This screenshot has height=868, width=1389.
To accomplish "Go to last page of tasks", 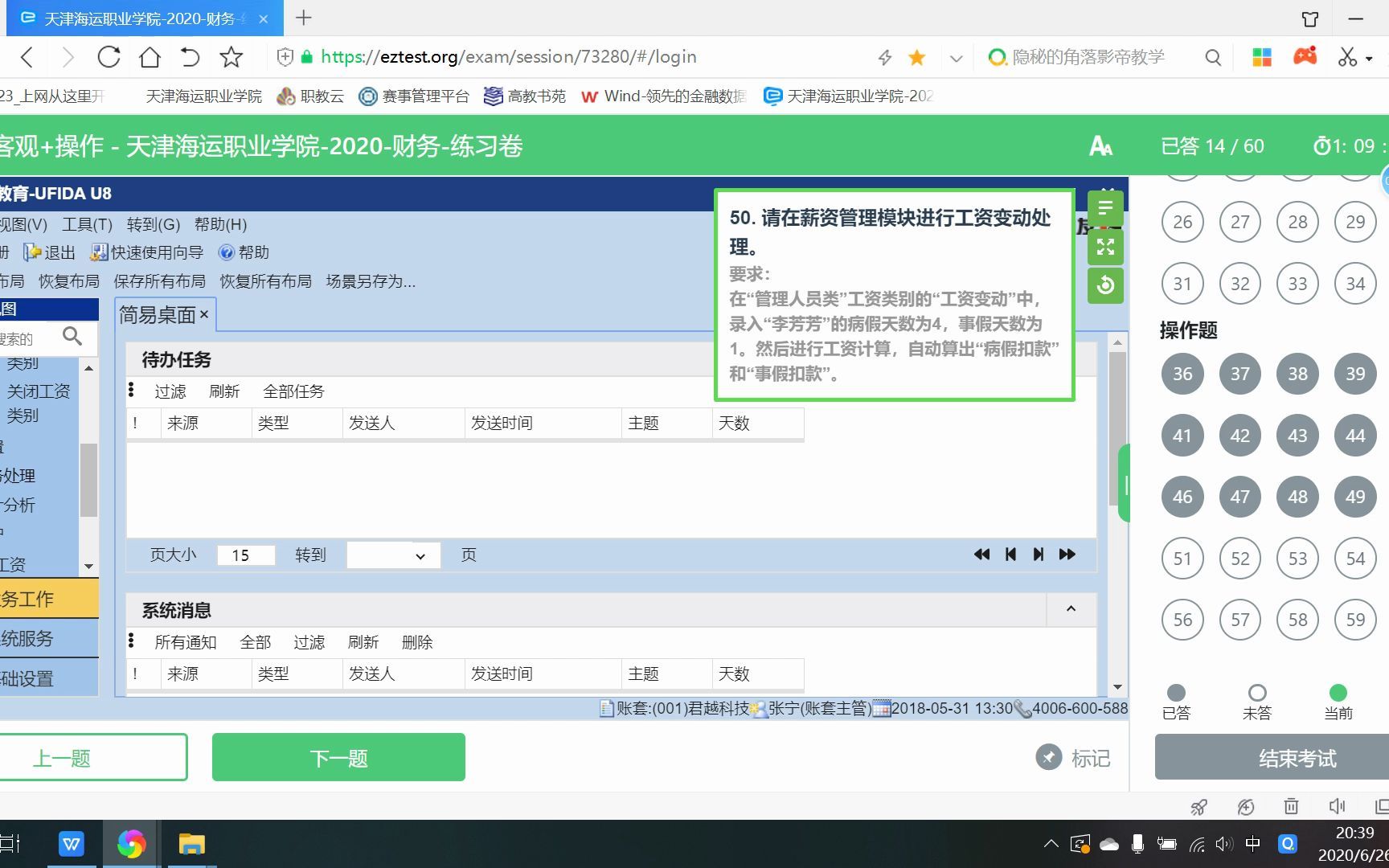I will click(x=1067, y=555).
